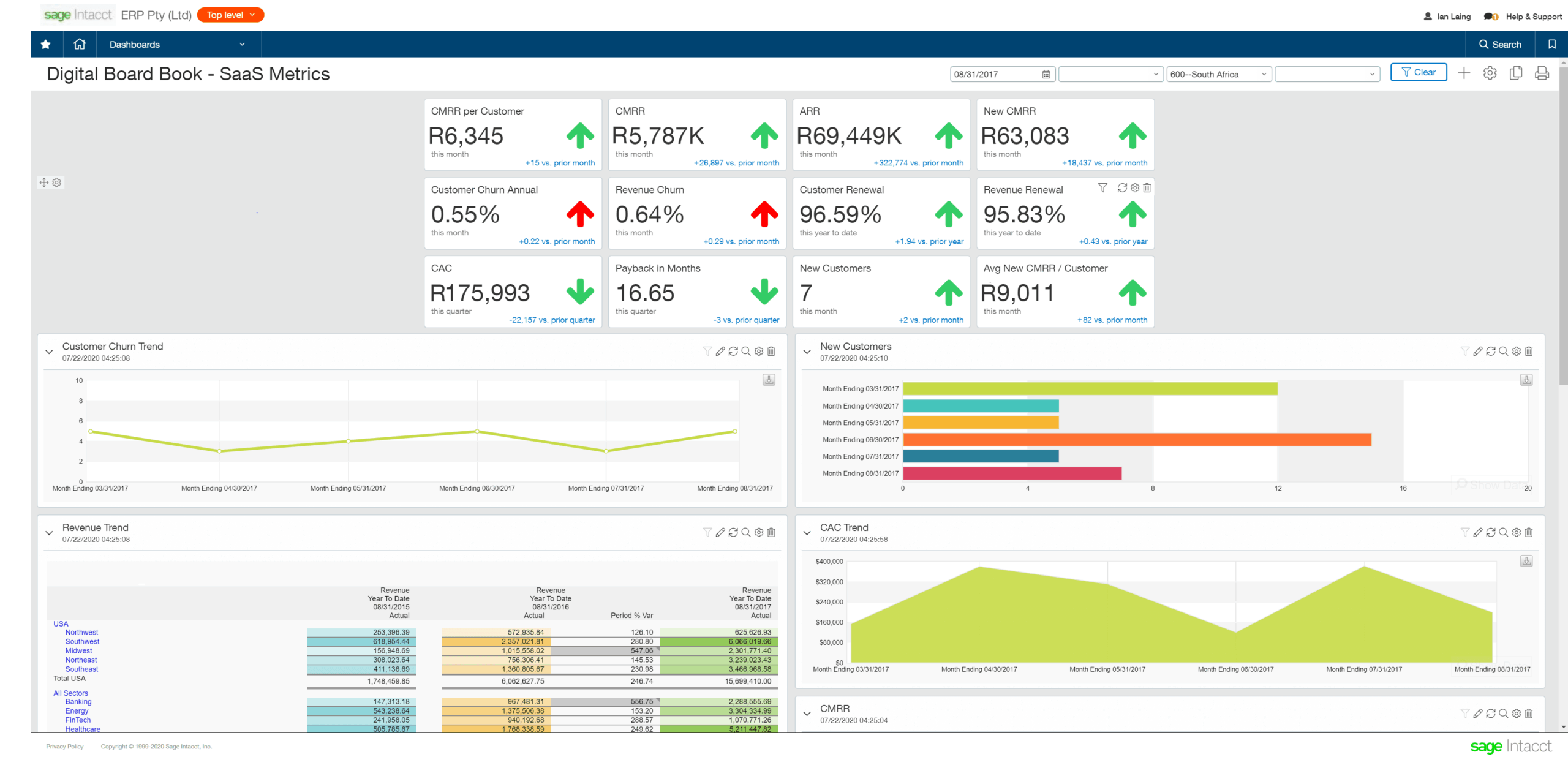Screen dimensions: 1568x757
Task: Add a new dashboard component with the plus icon
Action: (x=1463, y=73)
